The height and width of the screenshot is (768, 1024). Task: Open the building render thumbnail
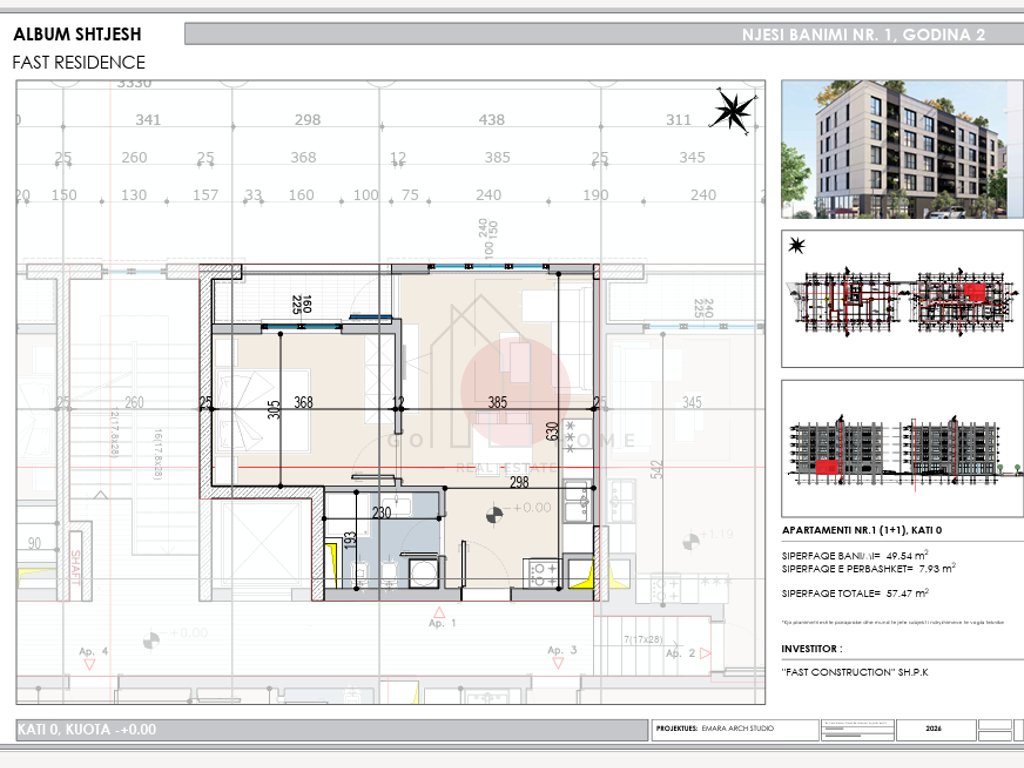902,149
